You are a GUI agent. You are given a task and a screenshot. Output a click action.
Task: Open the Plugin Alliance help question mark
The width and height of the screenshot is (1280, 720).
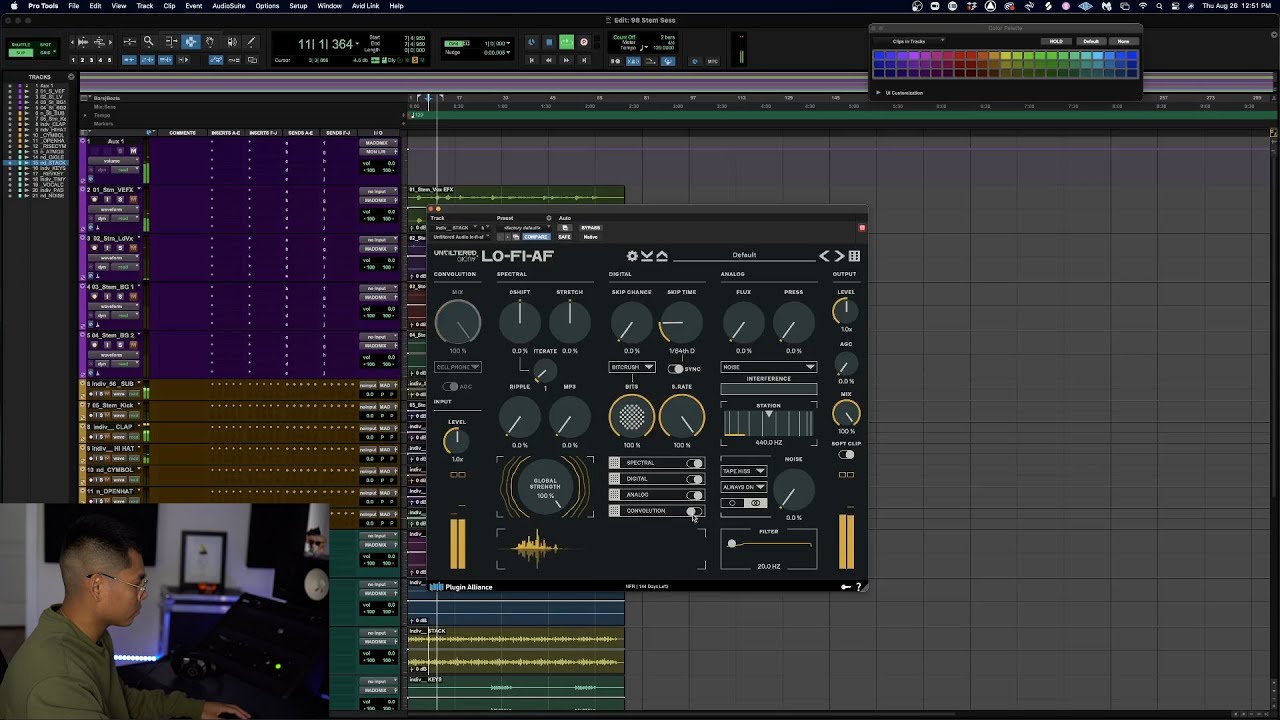point(859,587)
